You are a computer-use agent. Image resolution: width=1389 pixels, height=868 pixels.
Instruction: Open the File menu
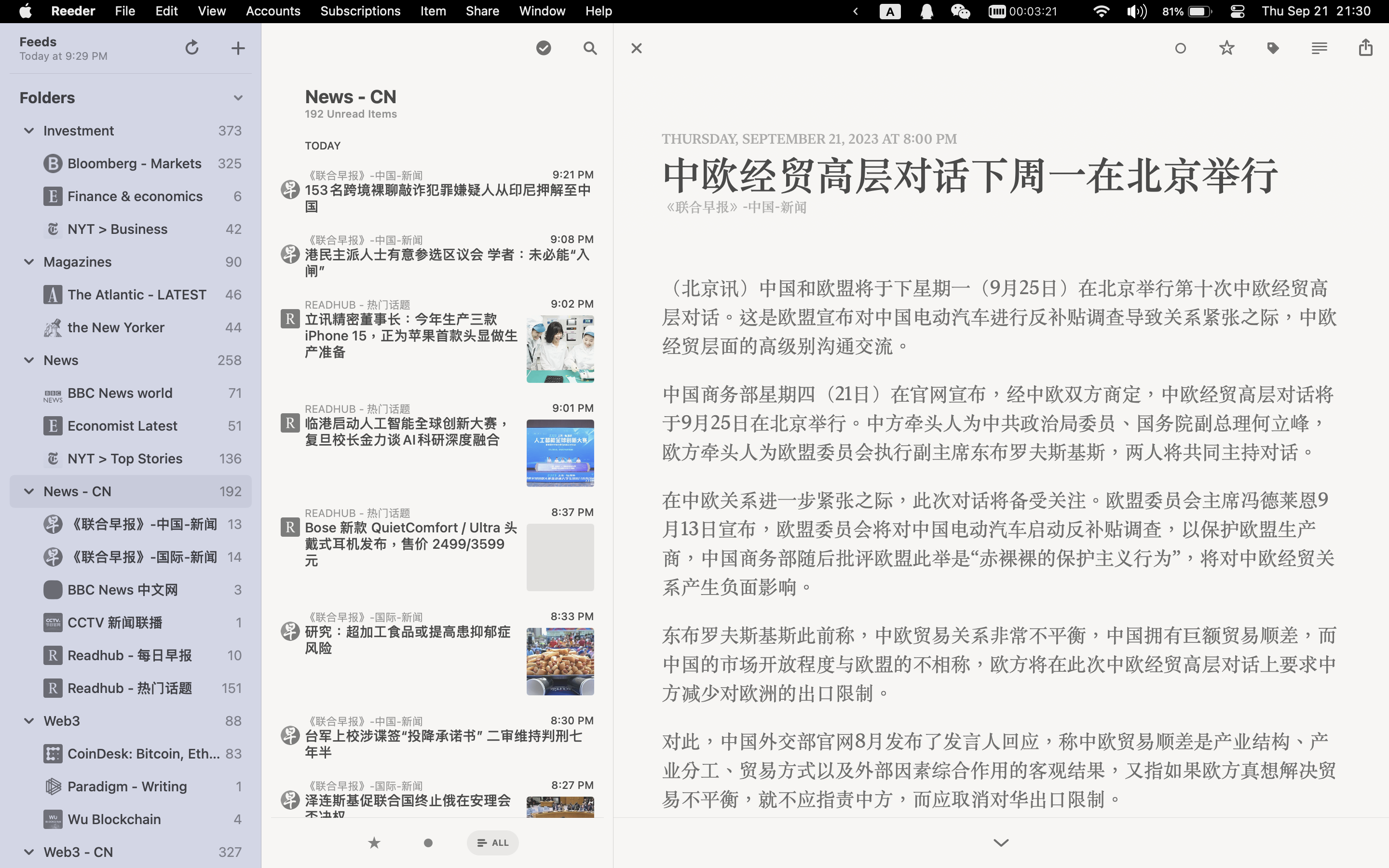pyautogui.click(x=124, y=11)
